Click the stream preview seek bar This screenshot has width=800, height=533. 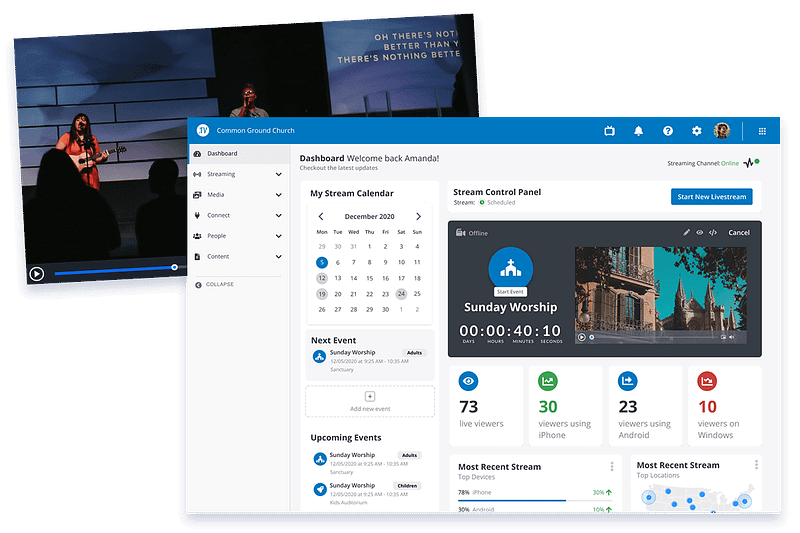click(653, 337)
